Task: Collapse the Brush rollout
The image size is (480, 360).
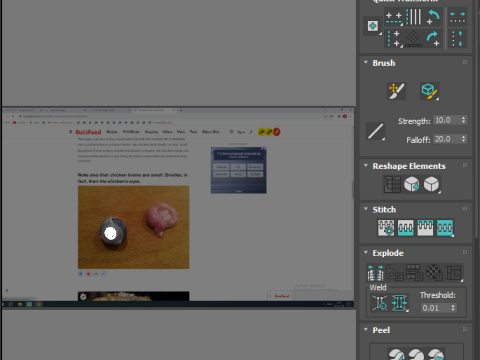Action: pos(366,63)
